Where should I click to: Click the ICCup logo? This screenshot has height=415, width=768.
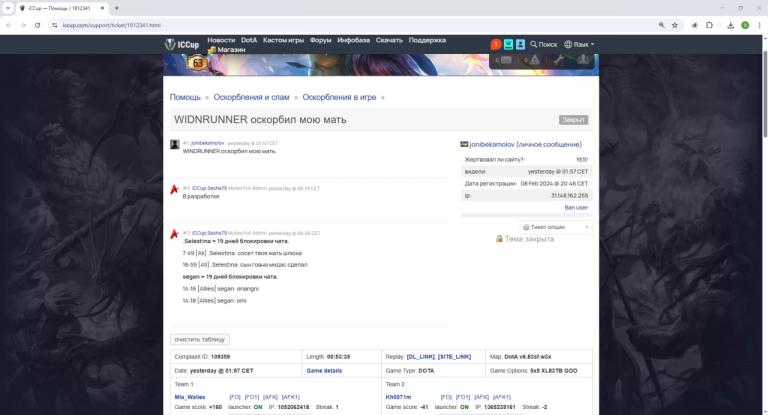[182, 45]
